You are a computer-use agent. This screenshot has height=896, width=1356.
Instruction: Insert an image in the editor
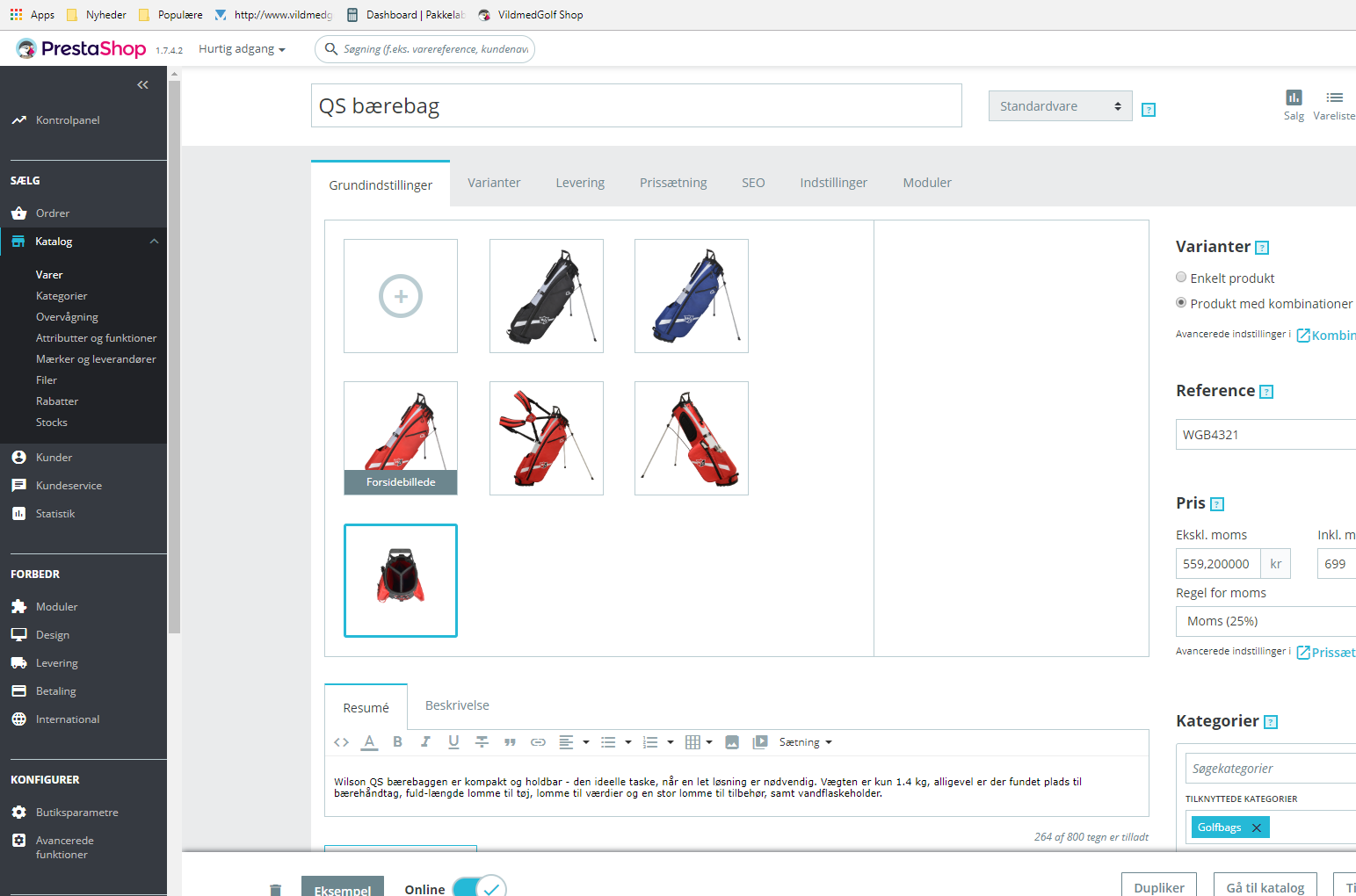point(732,742)
